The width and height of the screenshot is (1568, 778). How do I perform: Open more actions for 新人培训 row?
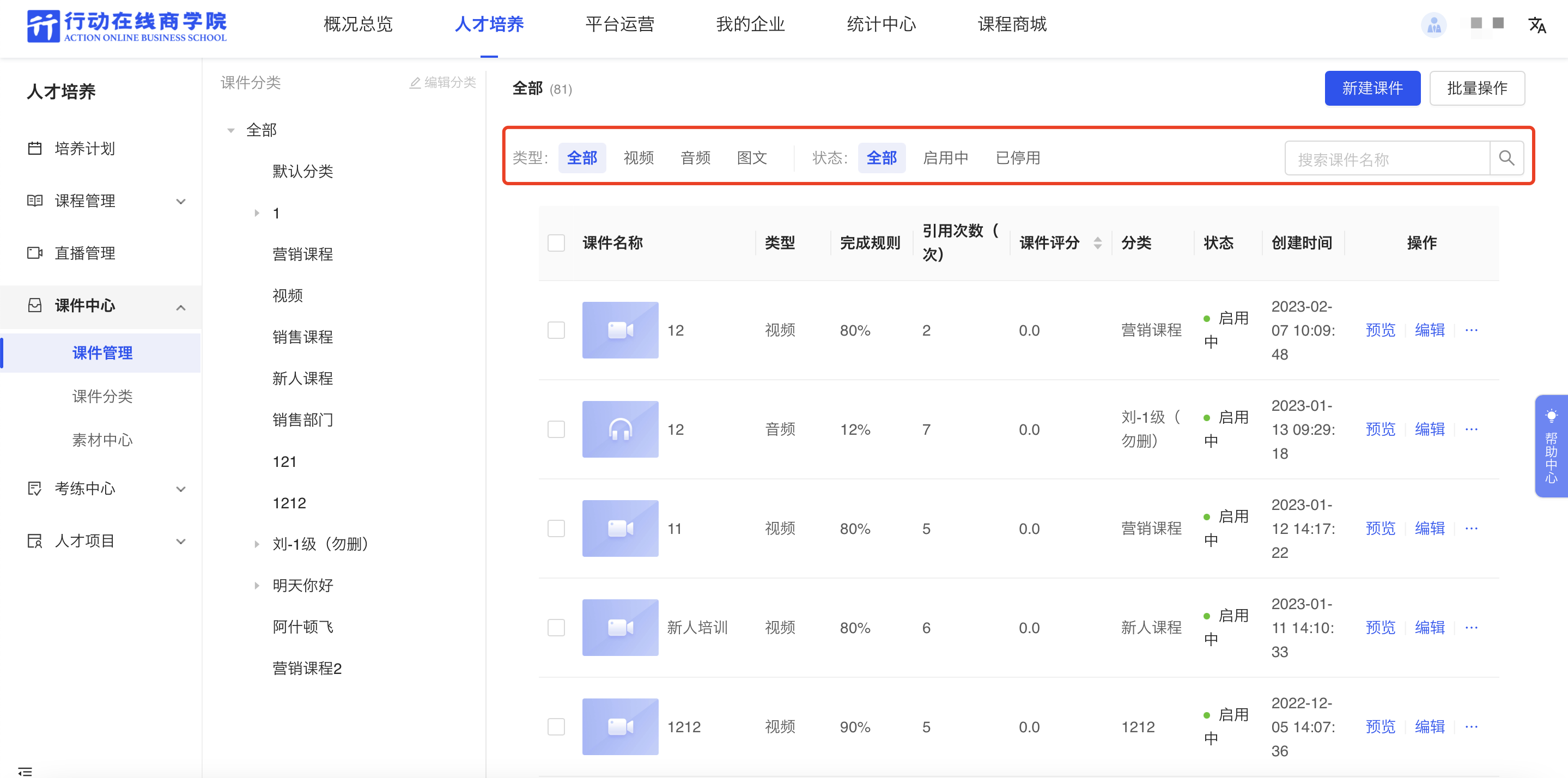click(1471, 628)
